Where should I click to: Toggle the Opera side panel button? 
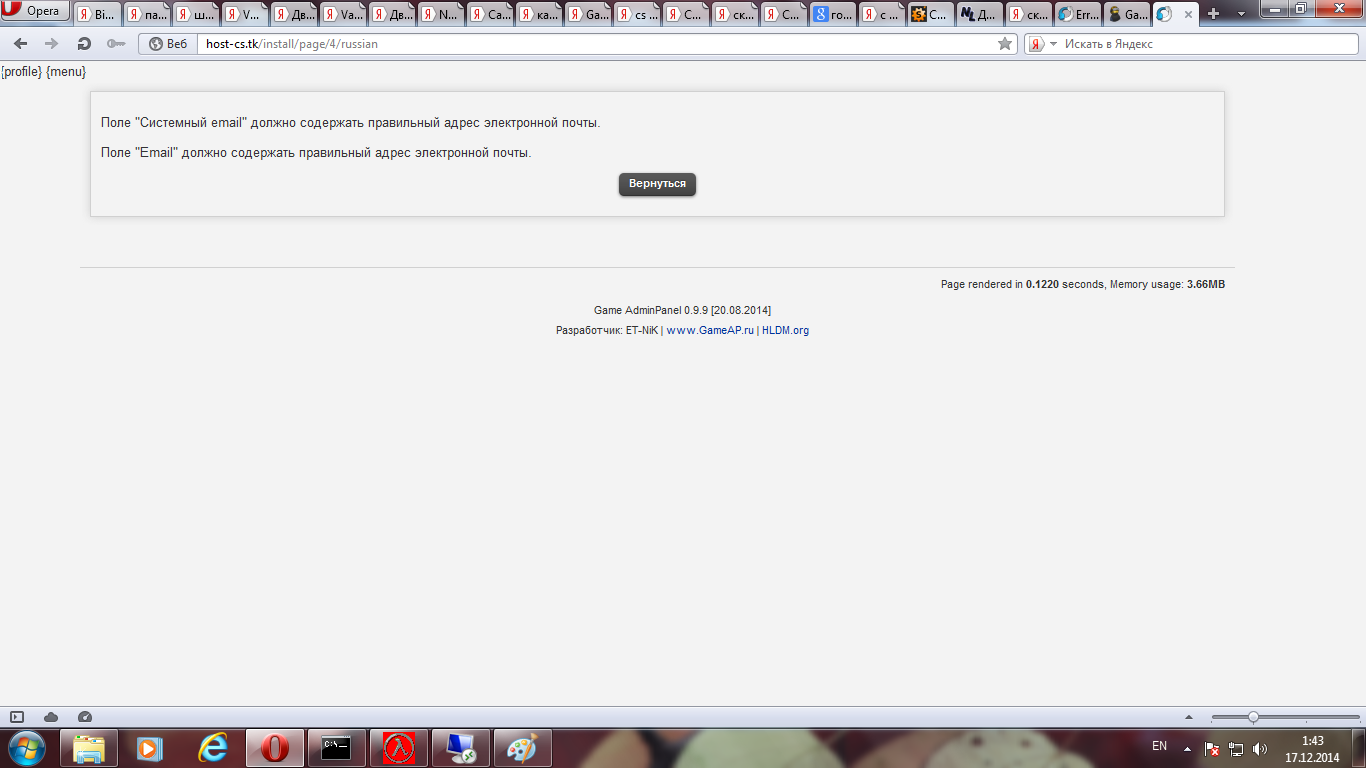(17, 717)
